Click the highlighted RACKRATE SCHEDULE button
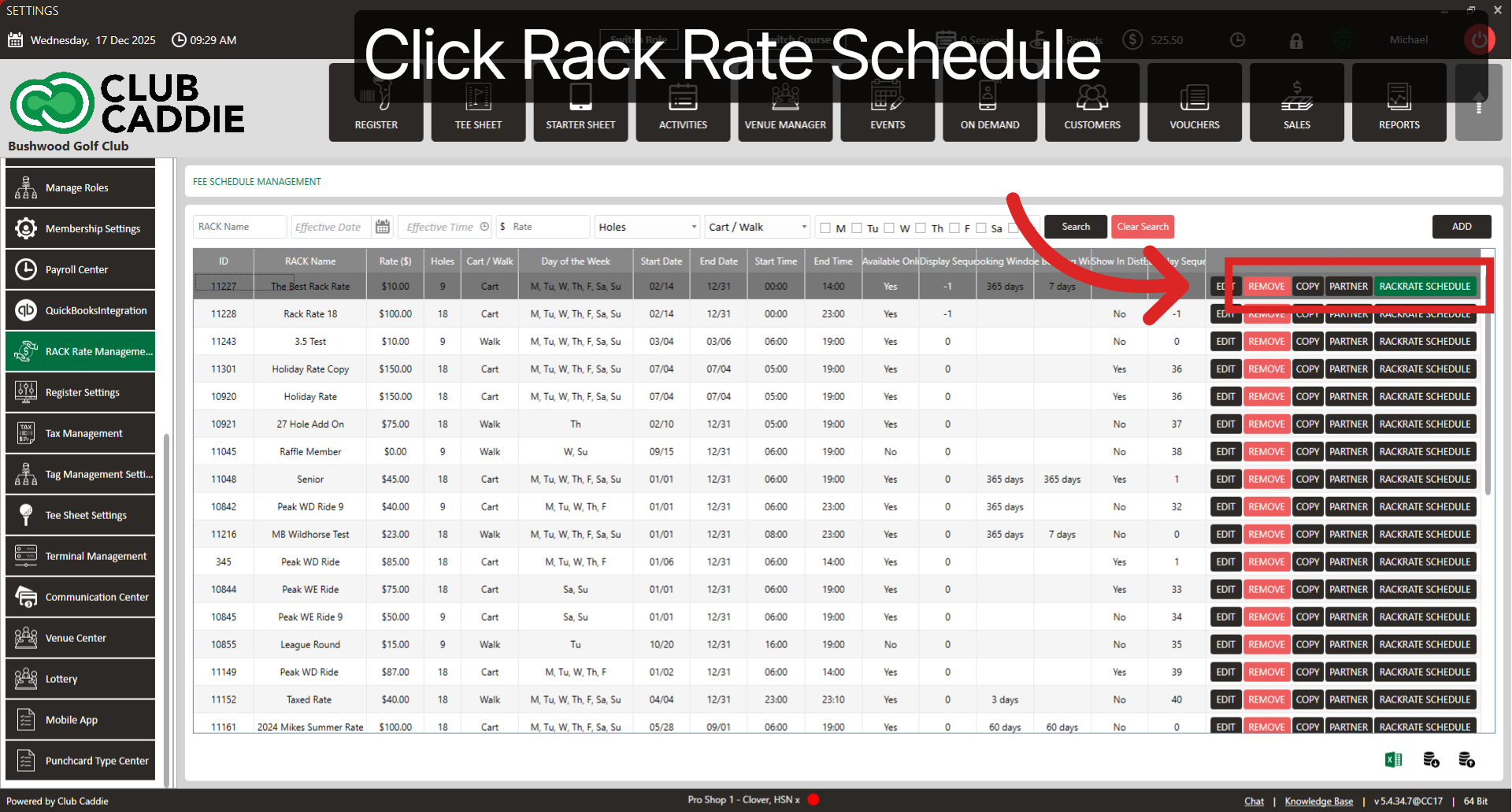 tap(1424, 286)
